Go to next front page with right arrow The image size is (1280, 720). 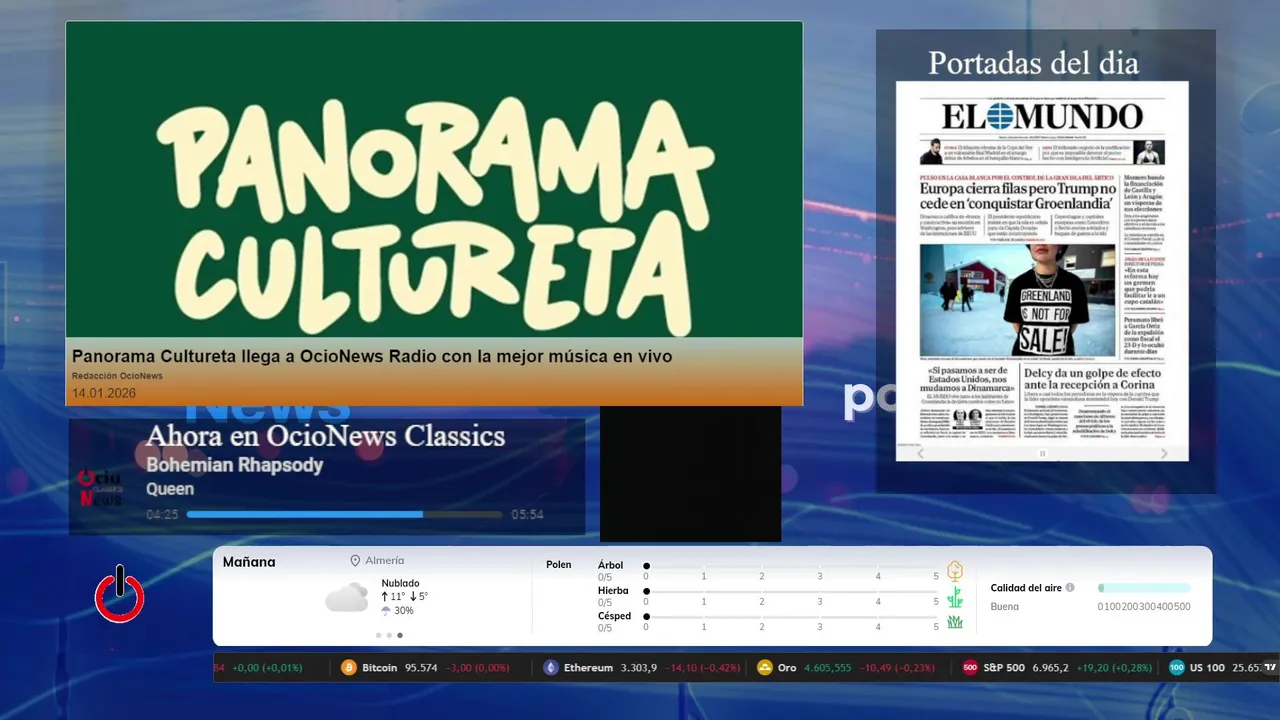[1164, 454]
